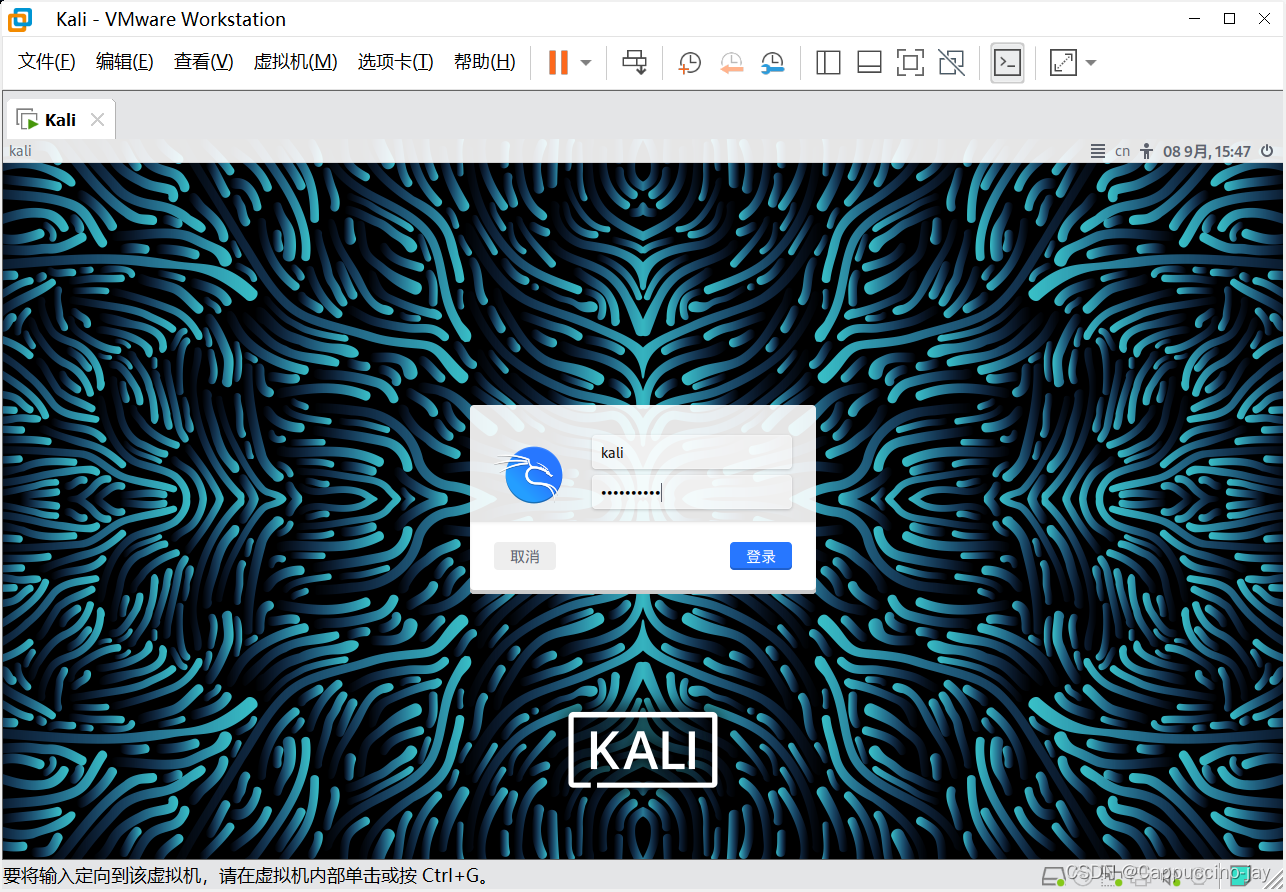Click the power icon in Kali's top bar
Image resolution: width=1286 pixels, height=892 pixels.
1267,152
